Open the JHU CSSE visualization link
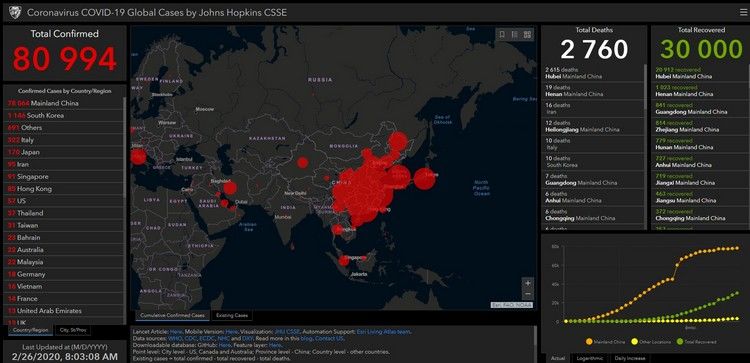This screenshot has height=363, width=750. click(281, 331)
